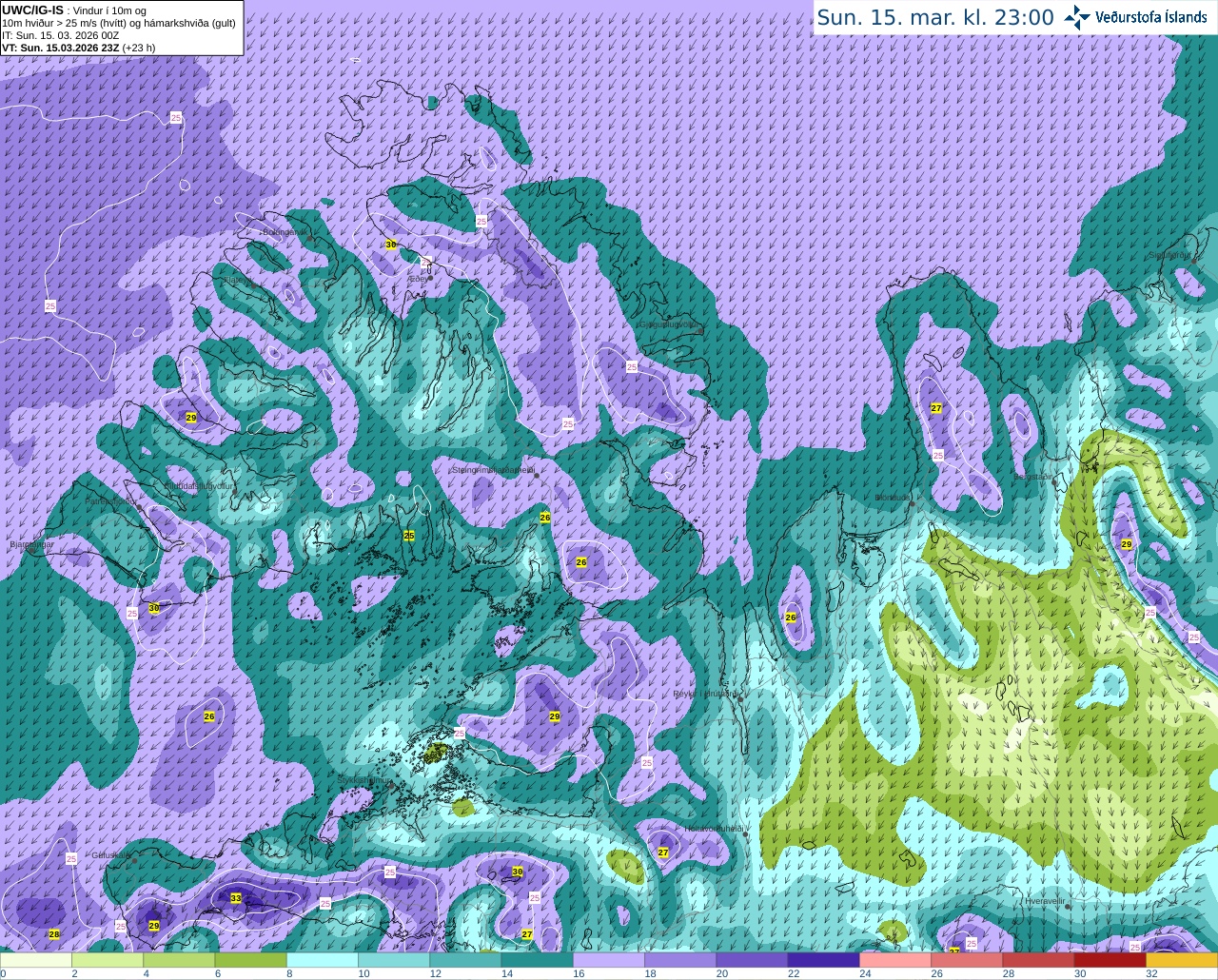Click the legend swatch for 20–22 m/s

752,960
